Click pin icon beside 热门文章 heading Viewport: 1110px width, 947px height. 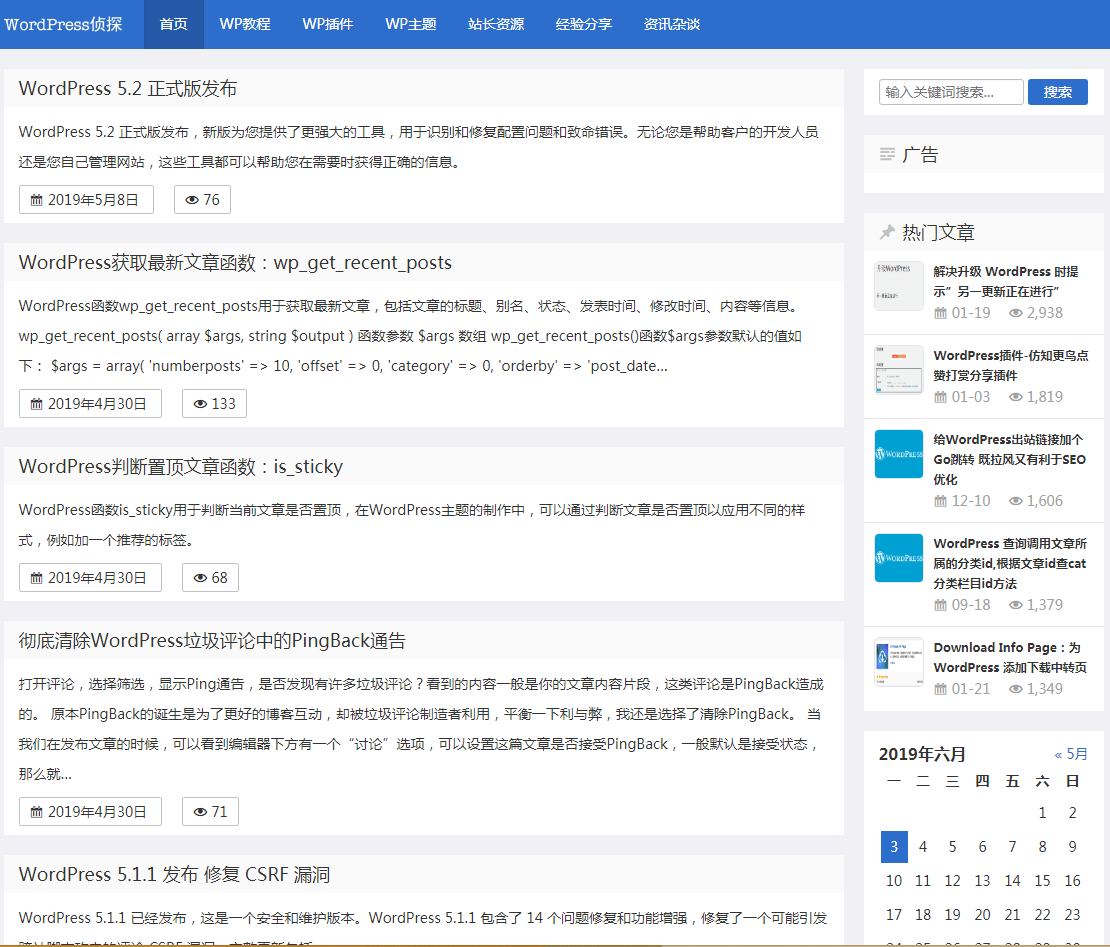pyautogui.click(x=886, y=233)
